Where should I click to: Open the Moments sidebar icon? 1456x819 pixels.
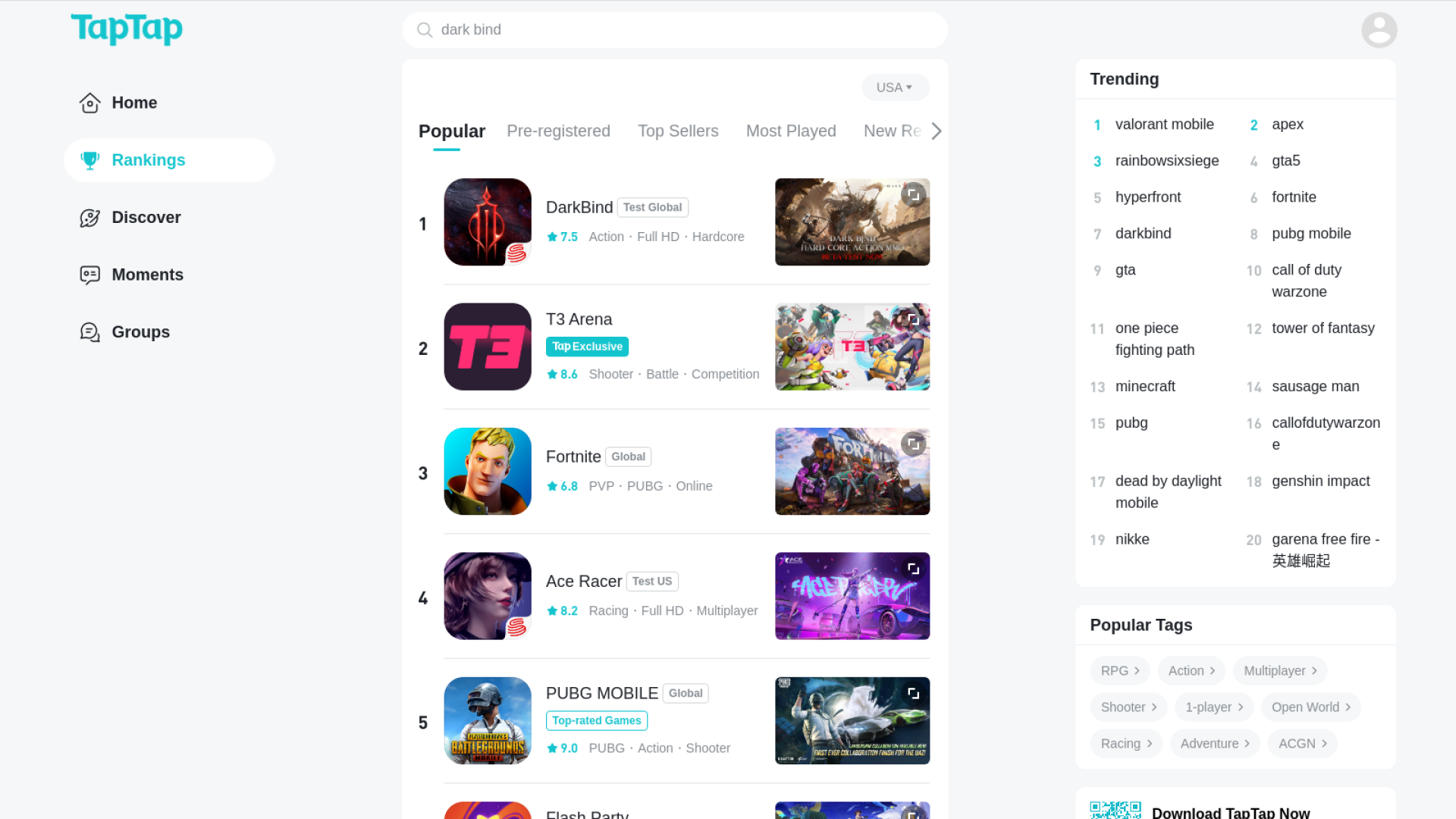89,275
